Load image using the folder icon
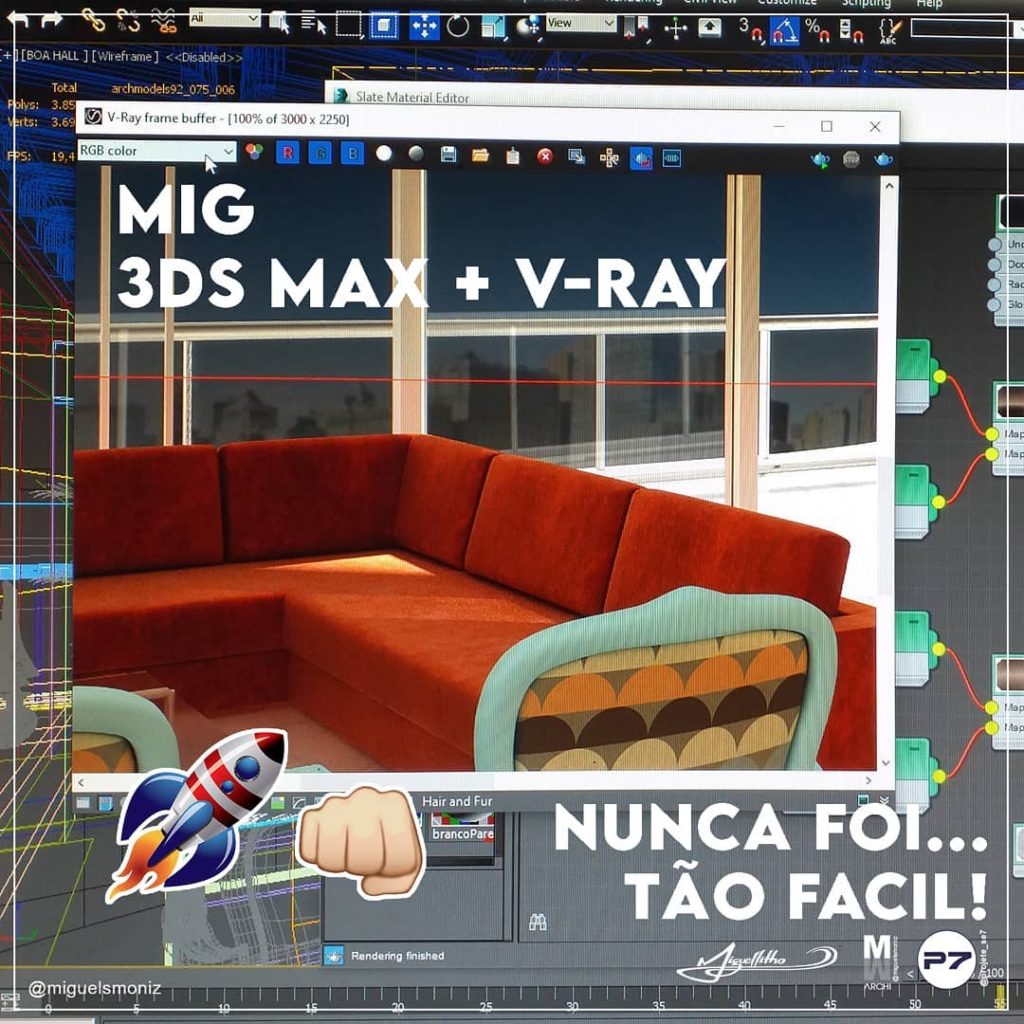Viewport: 1024px width, 1024px height. (480, 155)
